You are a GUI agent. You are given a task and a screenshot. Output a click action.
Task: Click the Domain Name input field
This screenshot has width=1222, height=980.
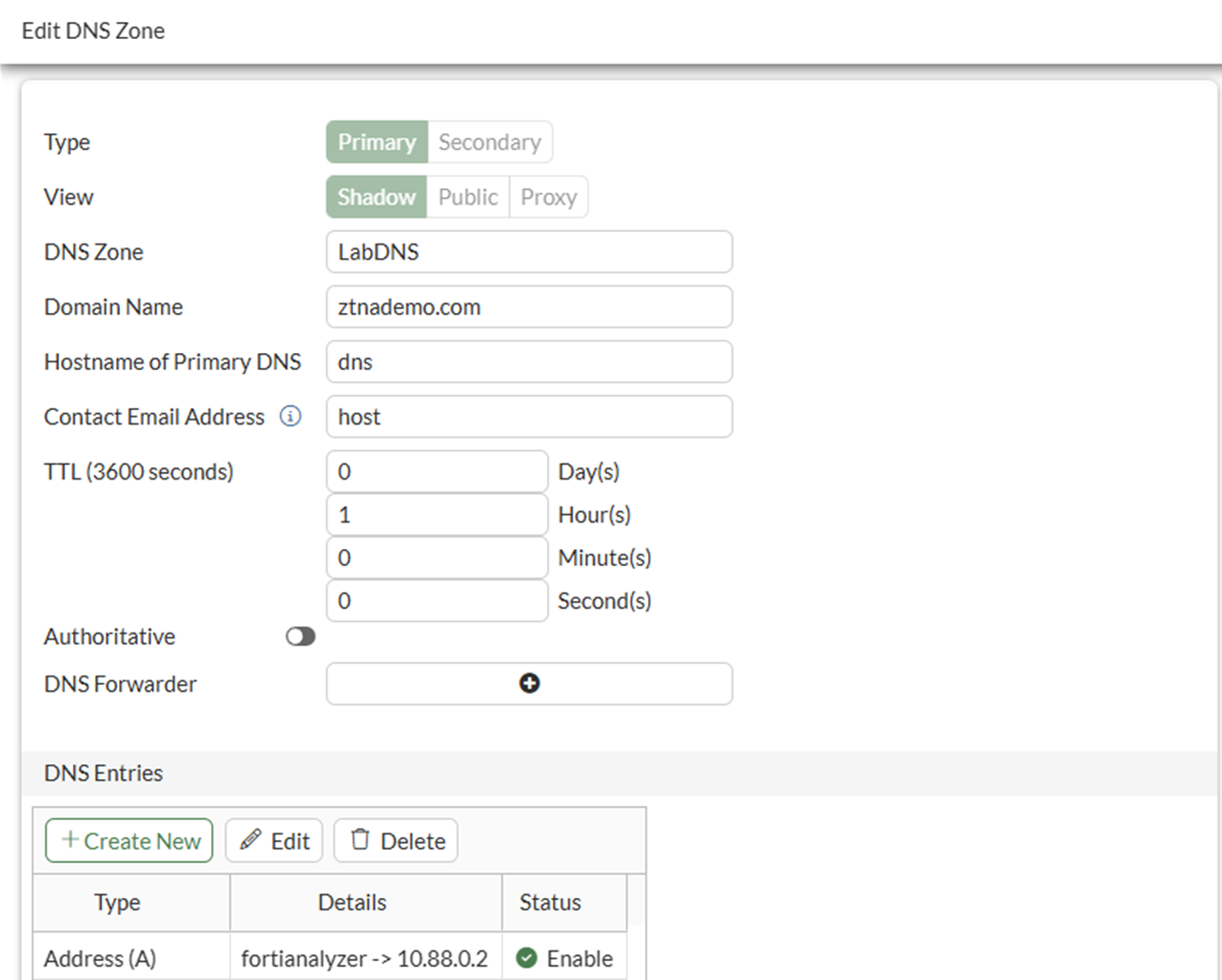pos(529,307)
